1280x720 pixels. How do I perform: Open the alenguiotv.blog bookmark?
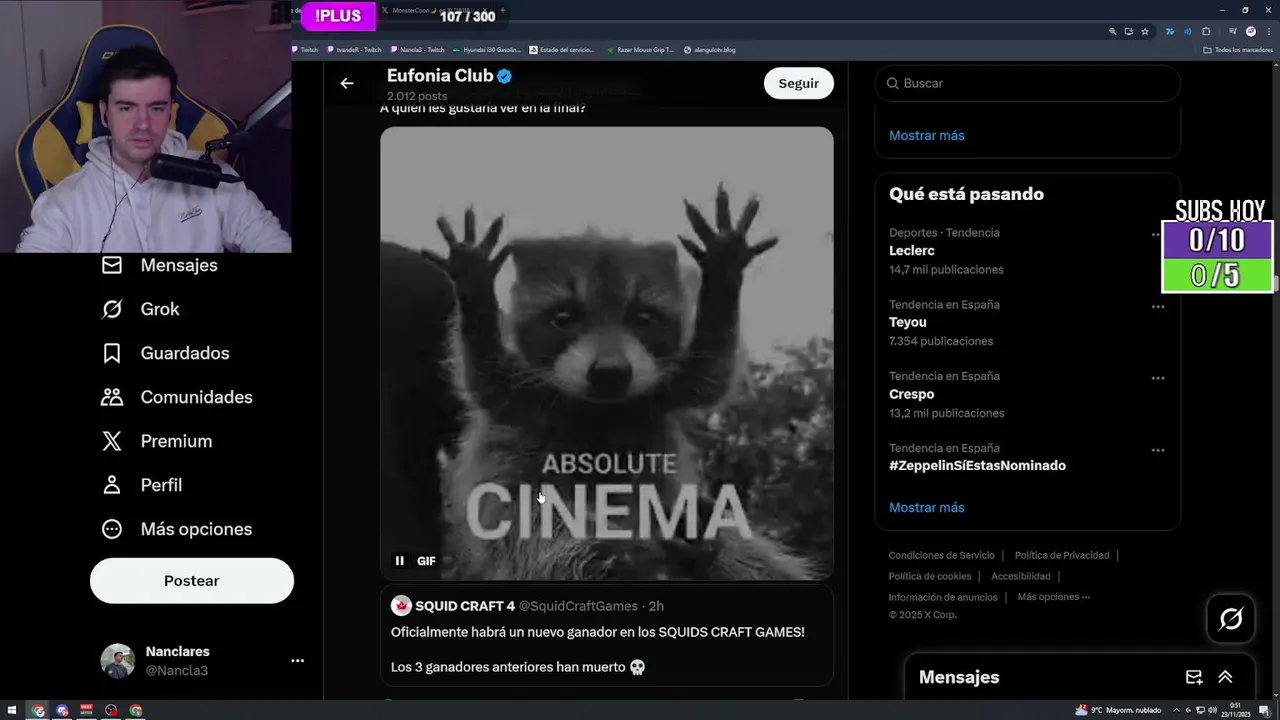tap(710, 49)
